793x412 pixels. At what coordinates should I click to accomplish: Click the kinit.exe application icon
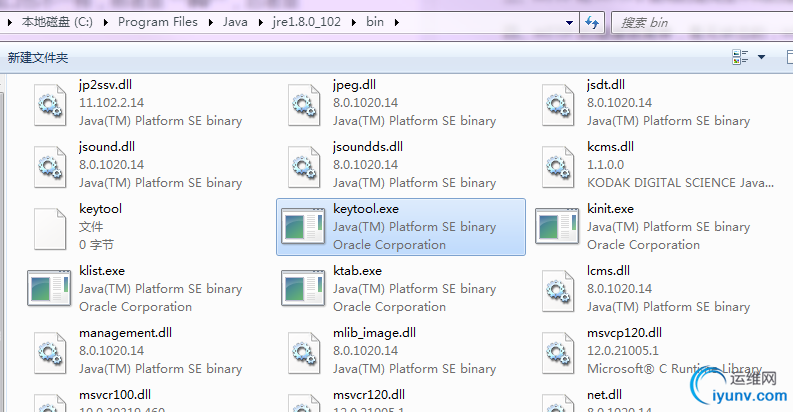[x=557, y=226]
